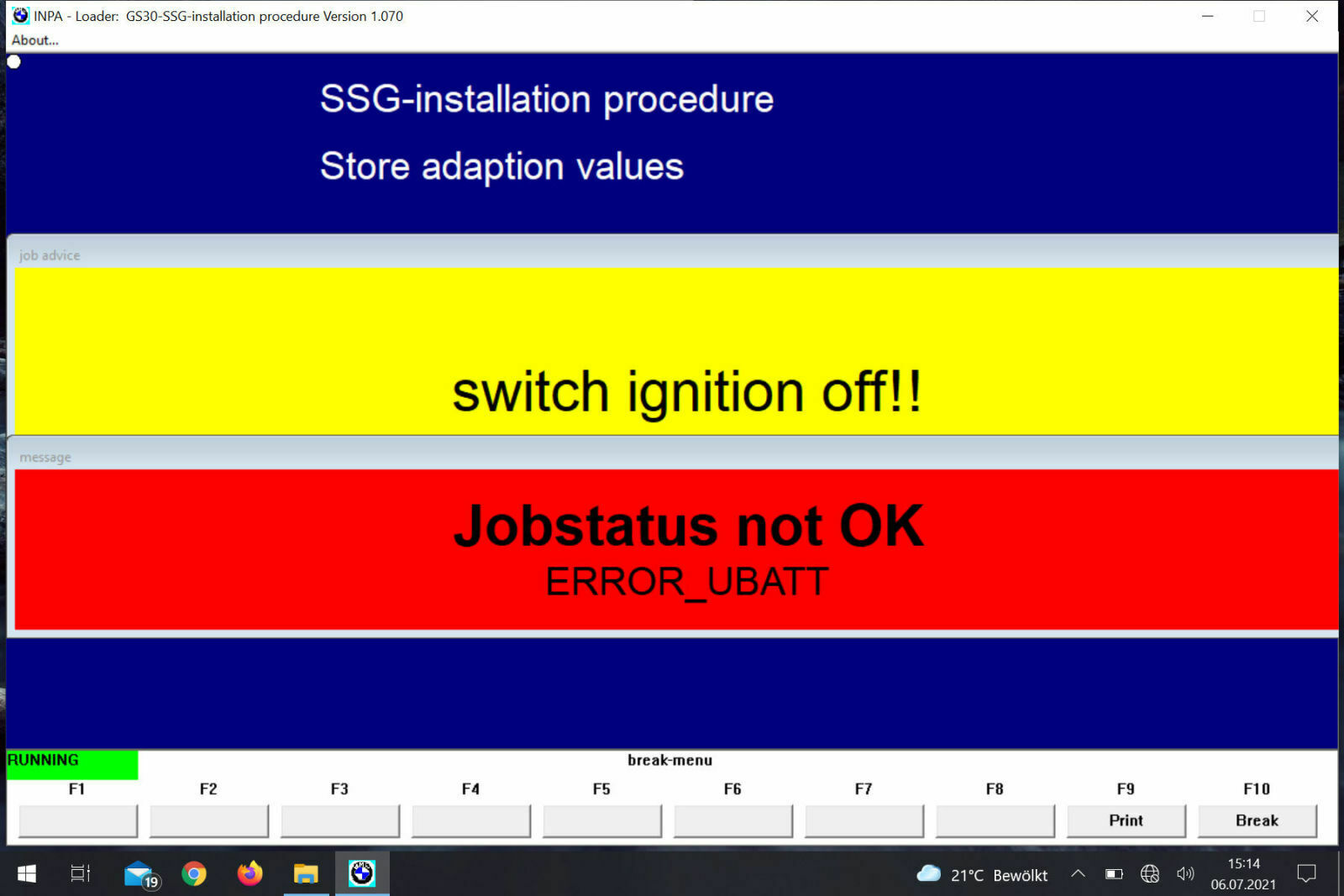
Task: Launch Google Chrome from the taskbar
Action: 194,874
